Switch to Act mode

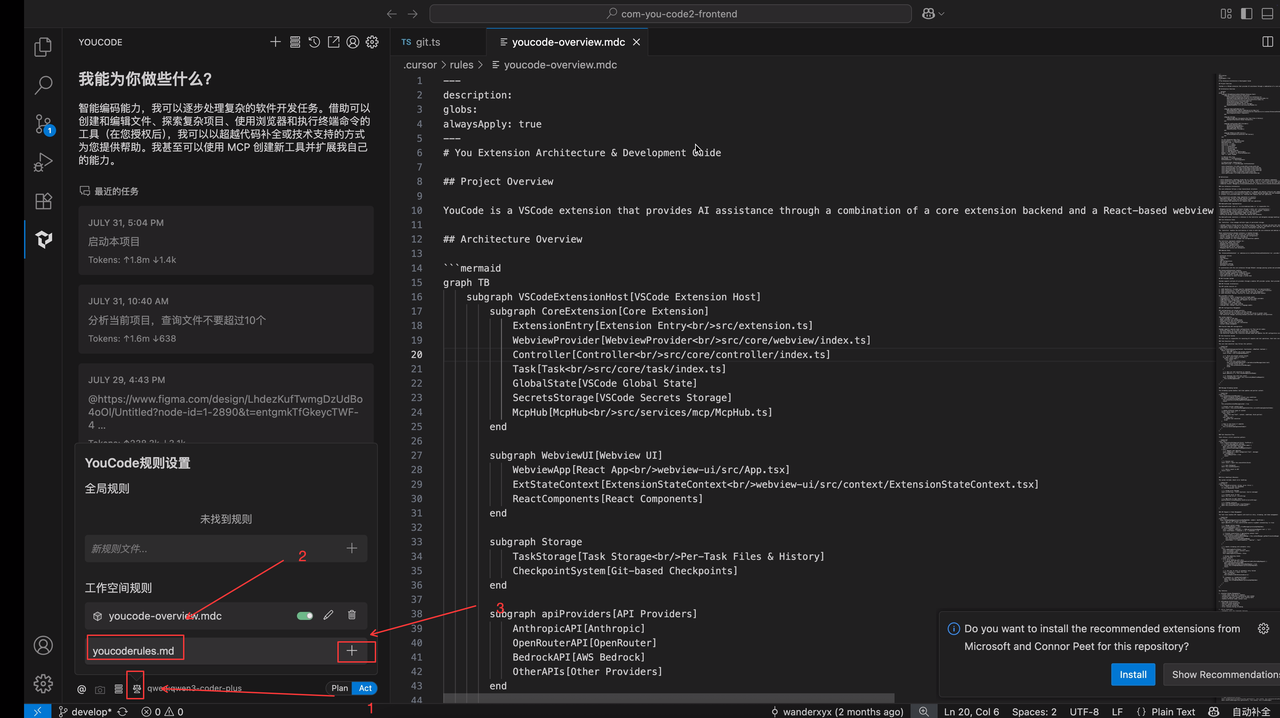tap(365, 688)
